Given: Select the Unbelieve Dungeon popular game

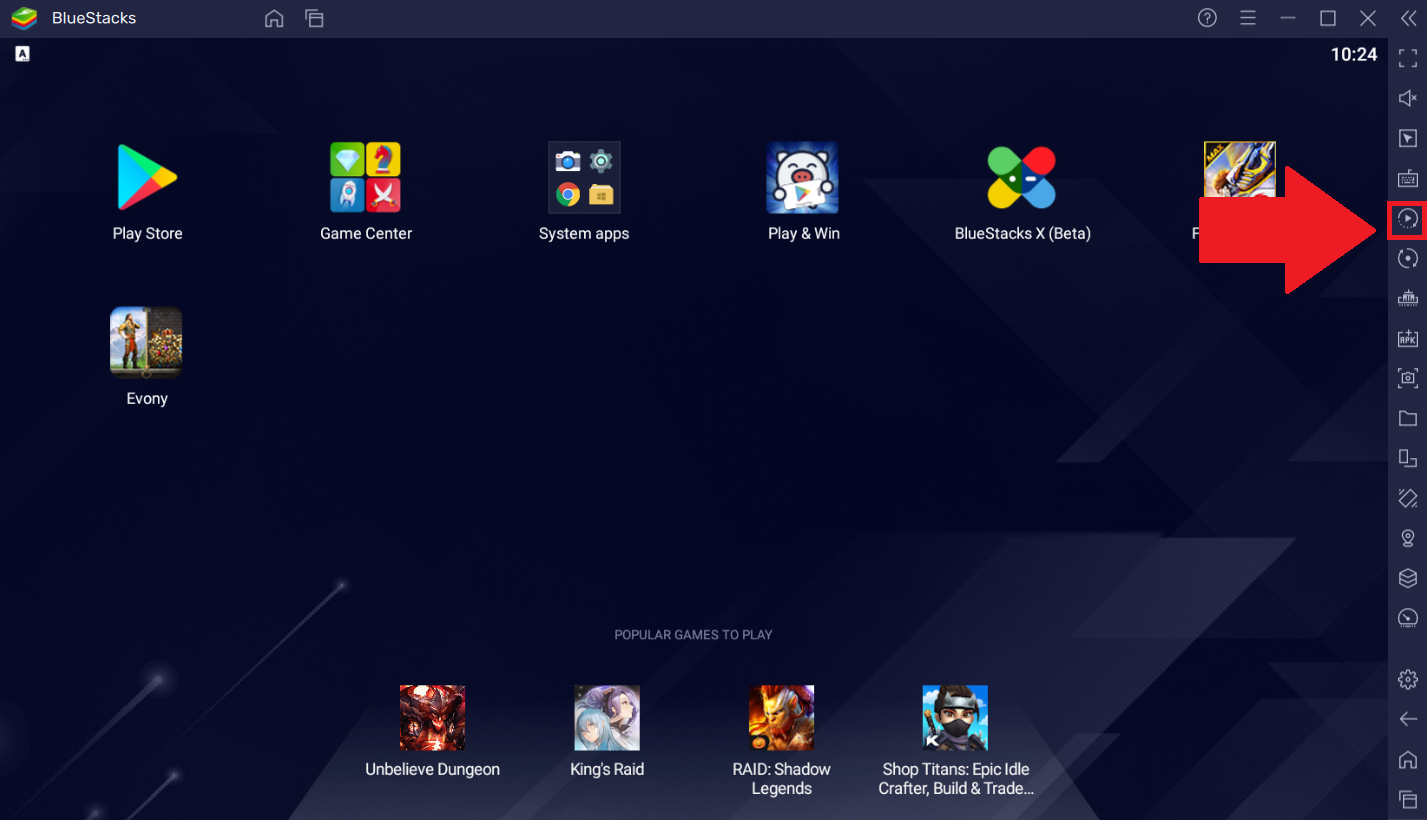Looking at the screenshot, I should click(x=432, y=718).
